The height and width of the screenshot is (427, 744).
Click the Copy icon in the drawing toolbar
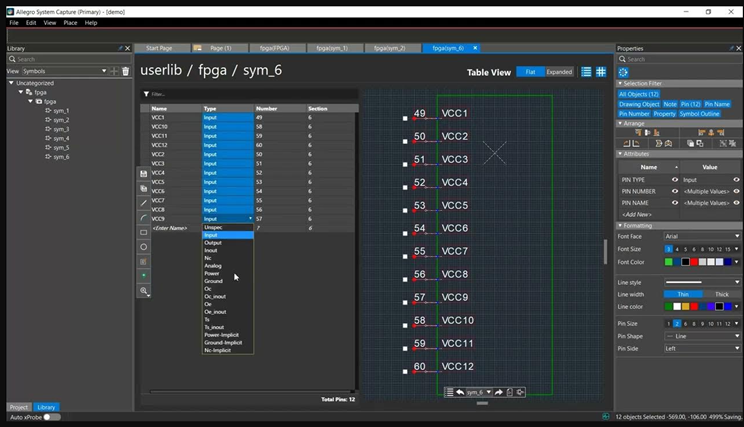point(144,188)
